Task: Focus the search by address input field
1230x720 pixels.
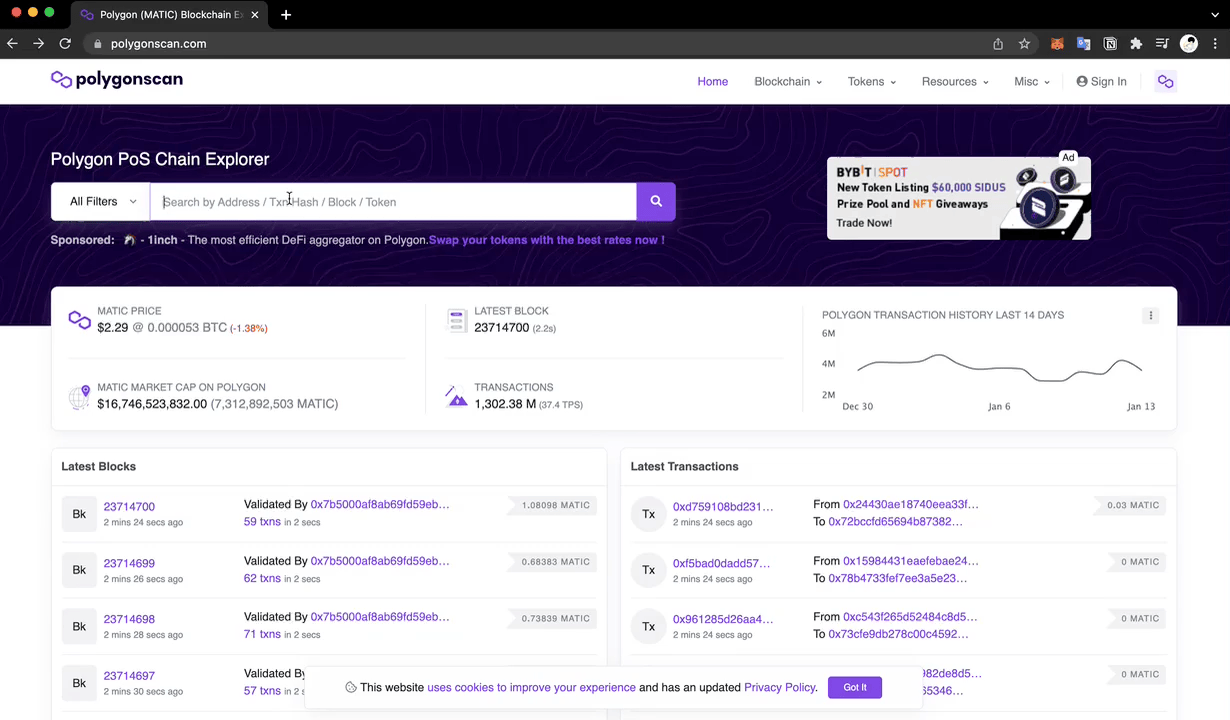Action: coord(393,201)
